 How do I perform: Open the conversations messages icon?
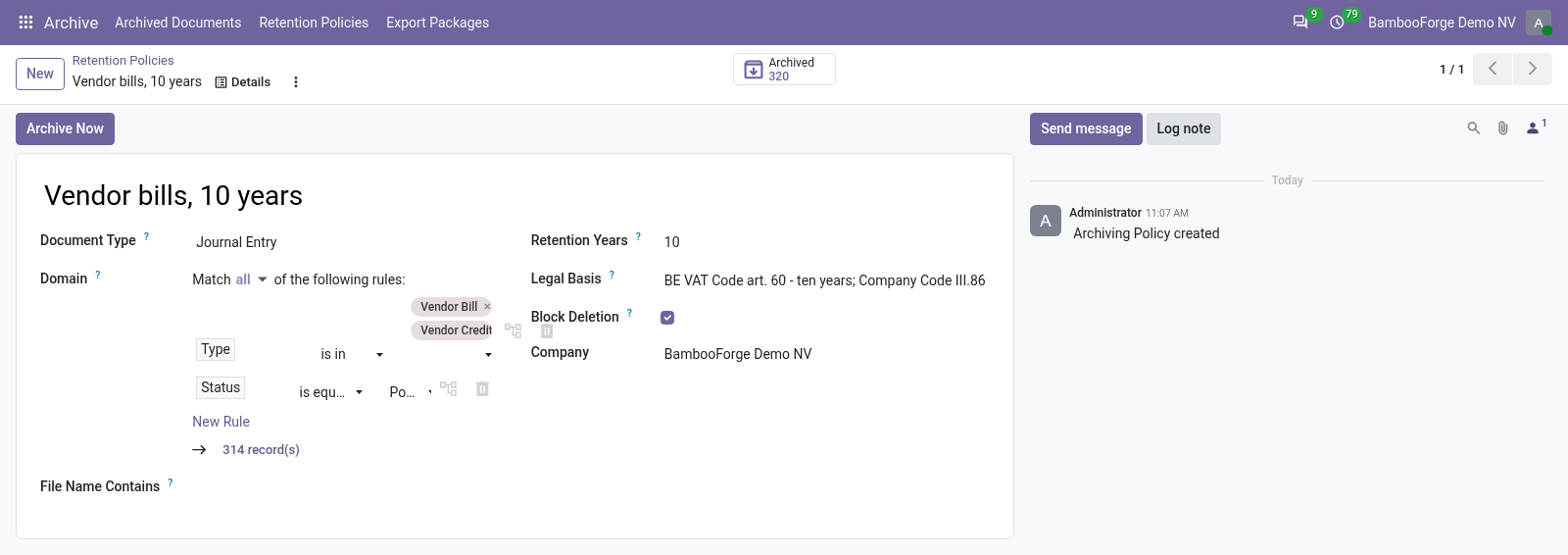click(1300, 22)
